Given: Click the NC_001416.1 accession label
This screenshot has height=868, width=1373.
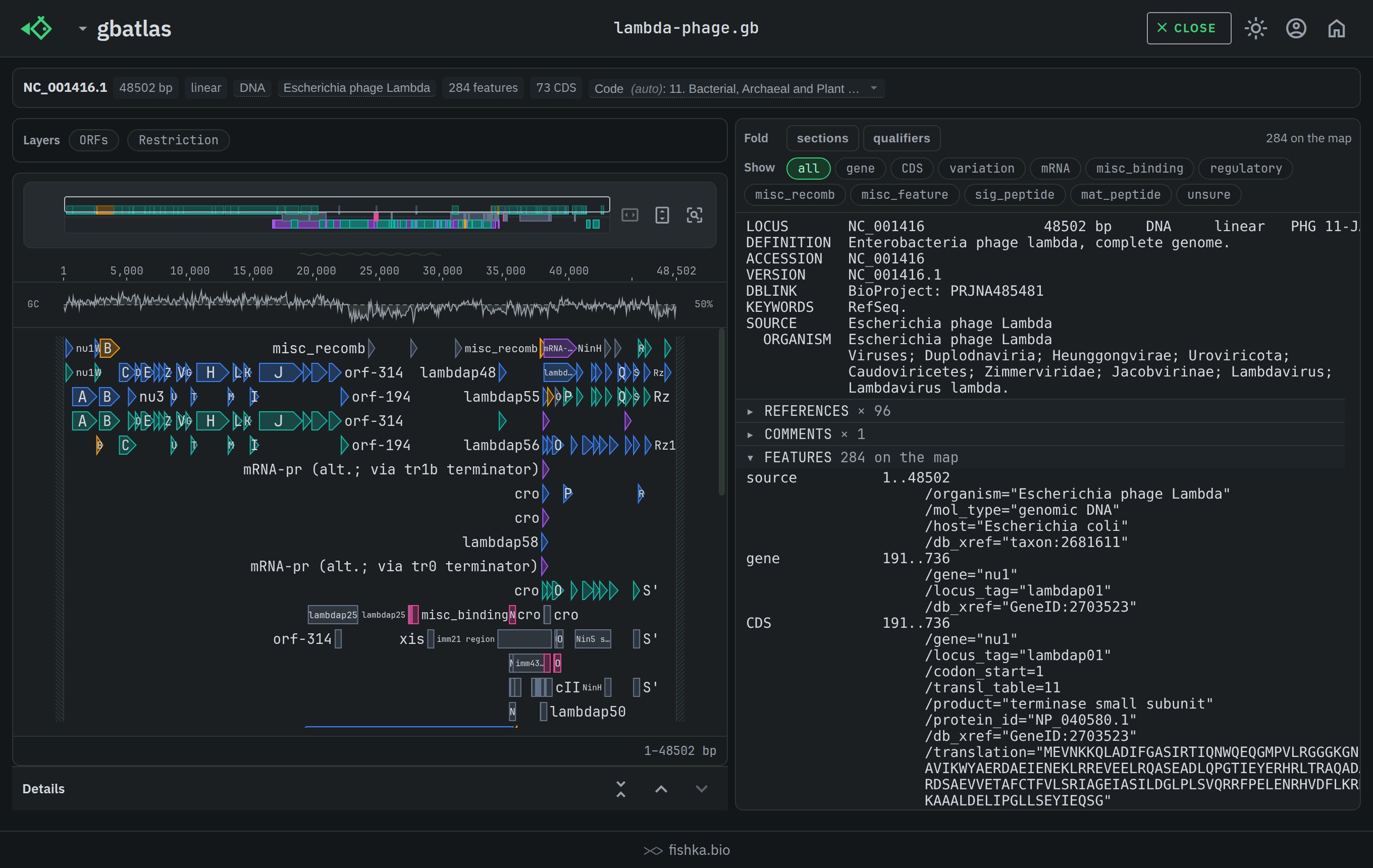Looking at the screenshot, I should pyautogui.click(x=65, y=88).
